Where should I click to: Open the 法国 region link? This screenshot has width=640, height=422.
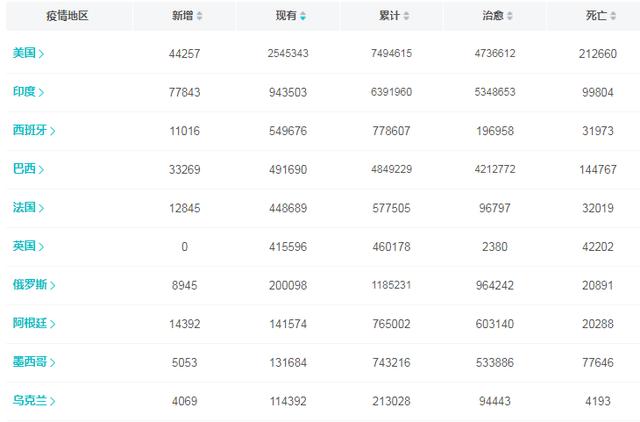(24, 207)
